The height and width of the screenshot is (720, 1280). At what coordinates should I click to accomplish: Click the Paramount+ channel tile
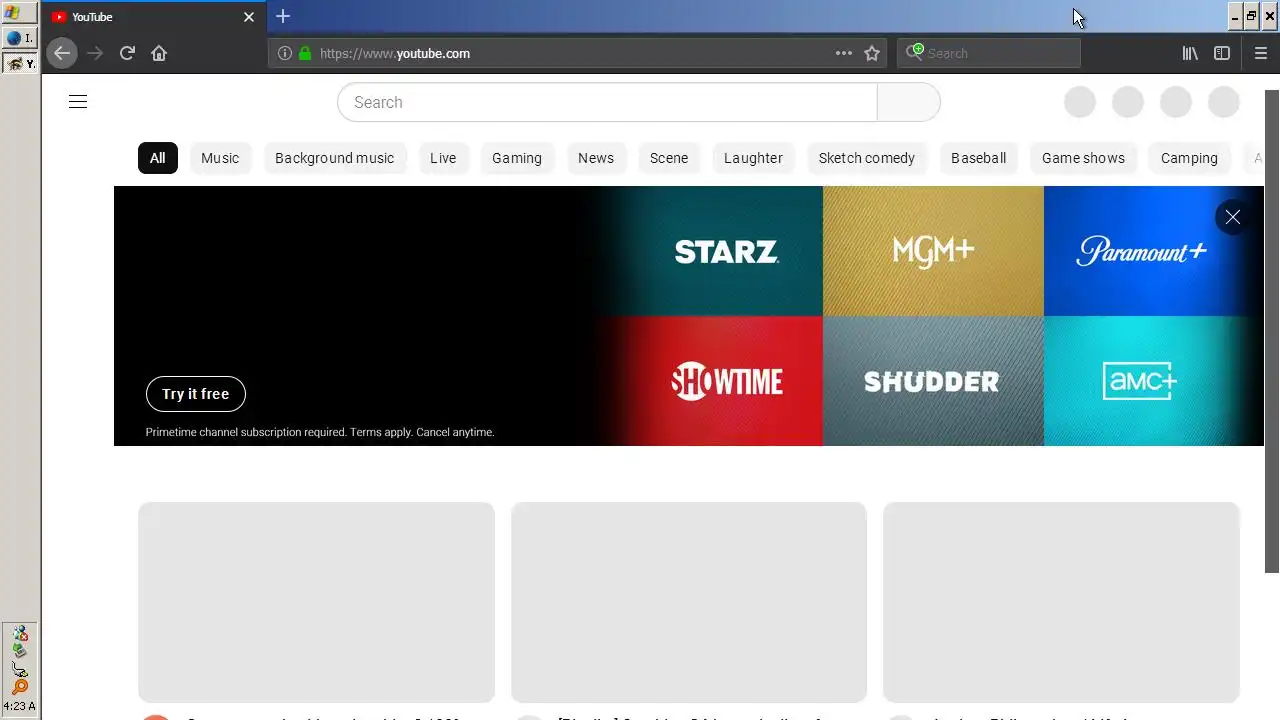point(1141,251)
